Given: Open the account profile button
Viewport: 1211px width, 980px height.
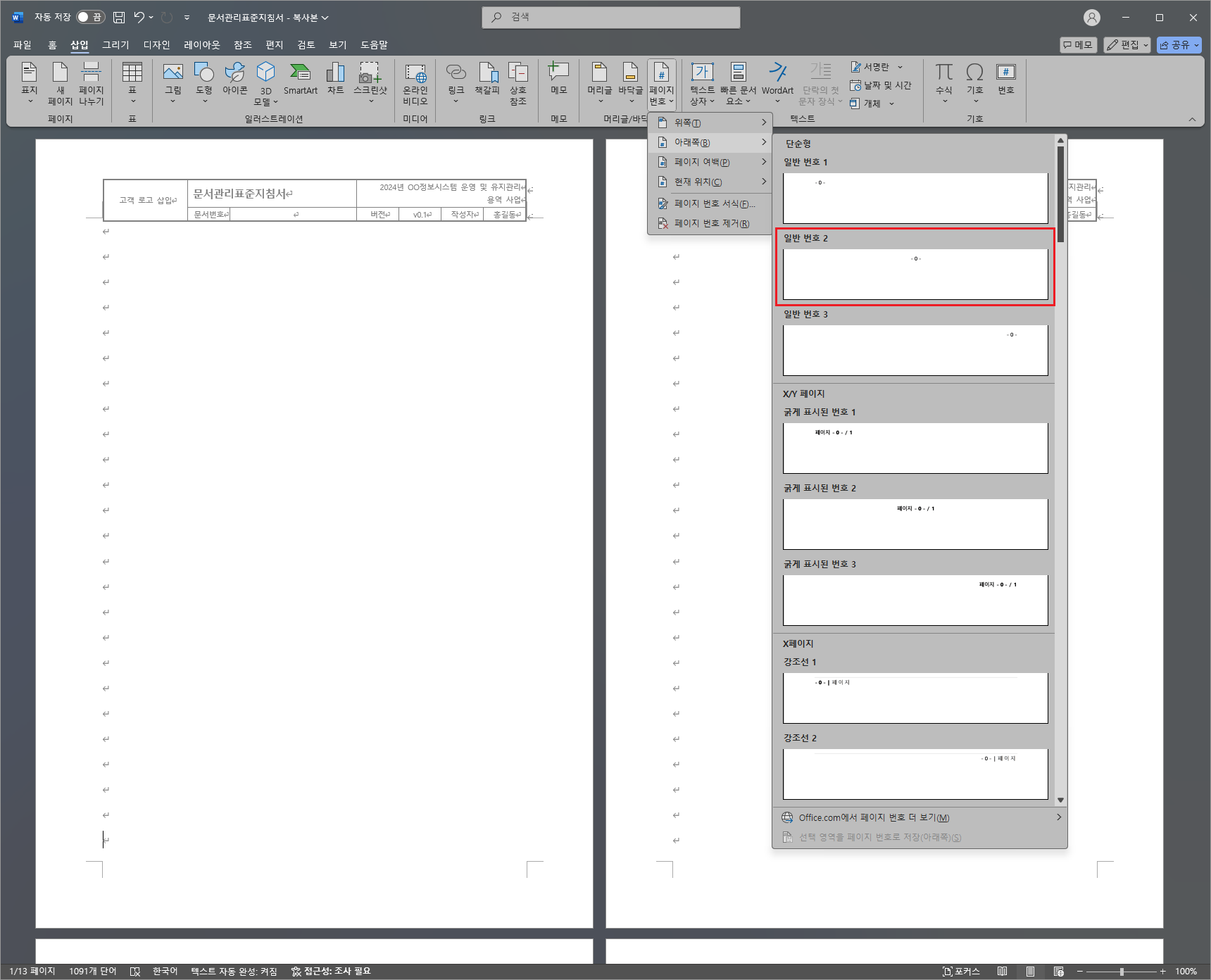Looking at the screenshot, I should click(x=1092, y=18).
